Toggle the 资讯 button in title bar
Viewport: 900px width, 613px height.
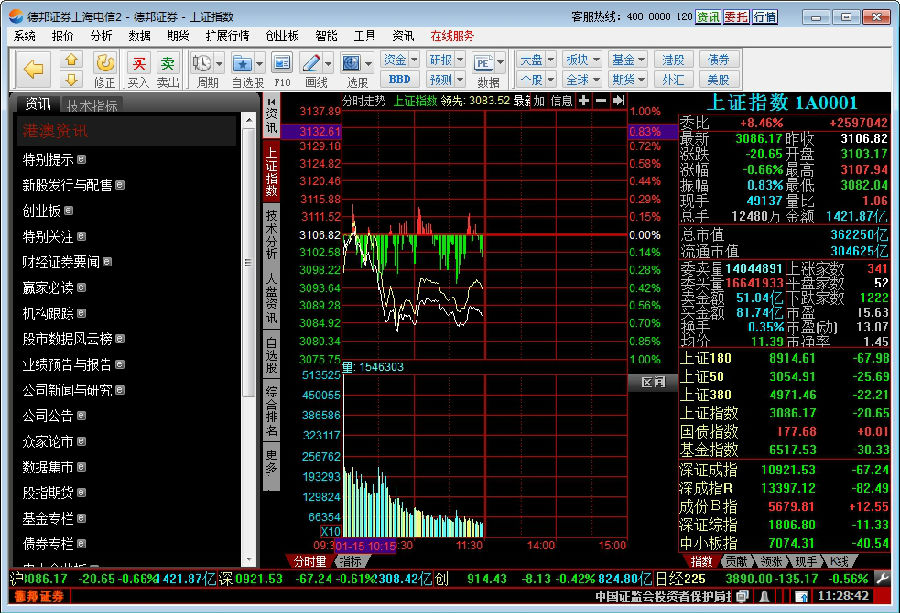pyautogui.click(x=708, y=17)
